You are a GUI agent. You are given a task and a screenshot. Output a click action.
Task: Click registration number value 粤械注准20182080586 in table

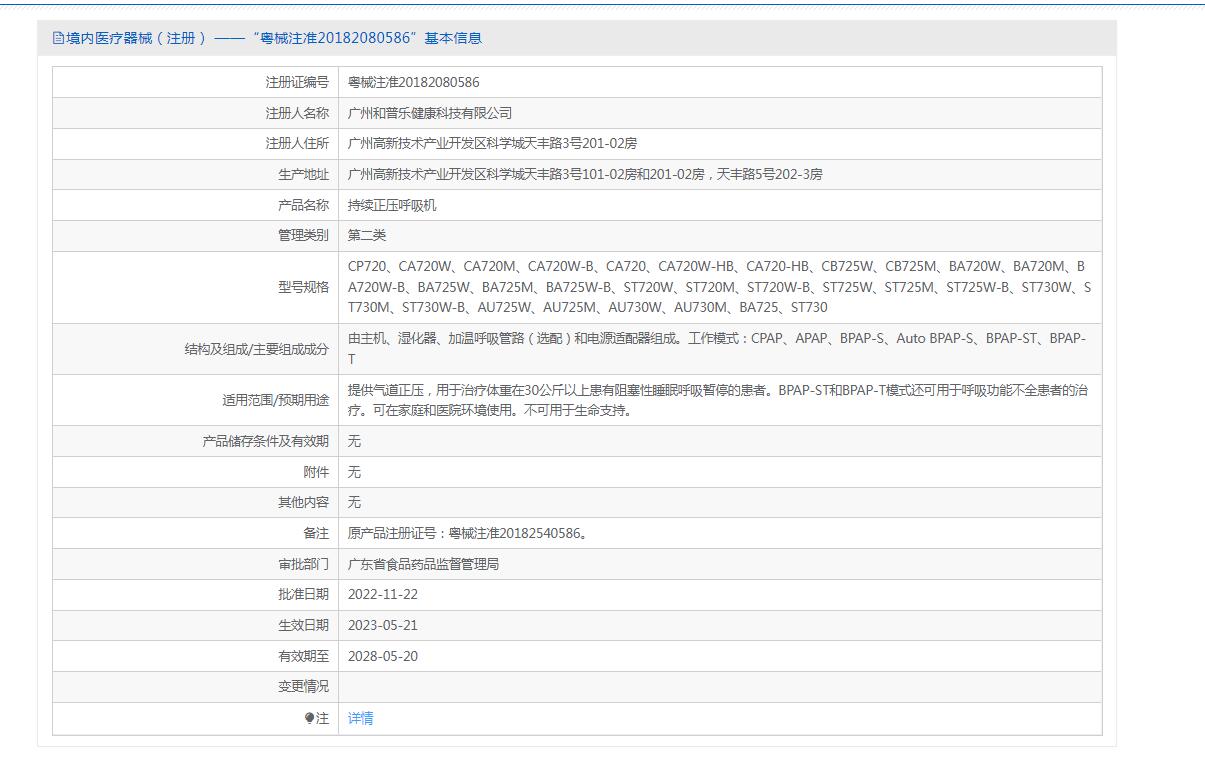coord(413,82)
